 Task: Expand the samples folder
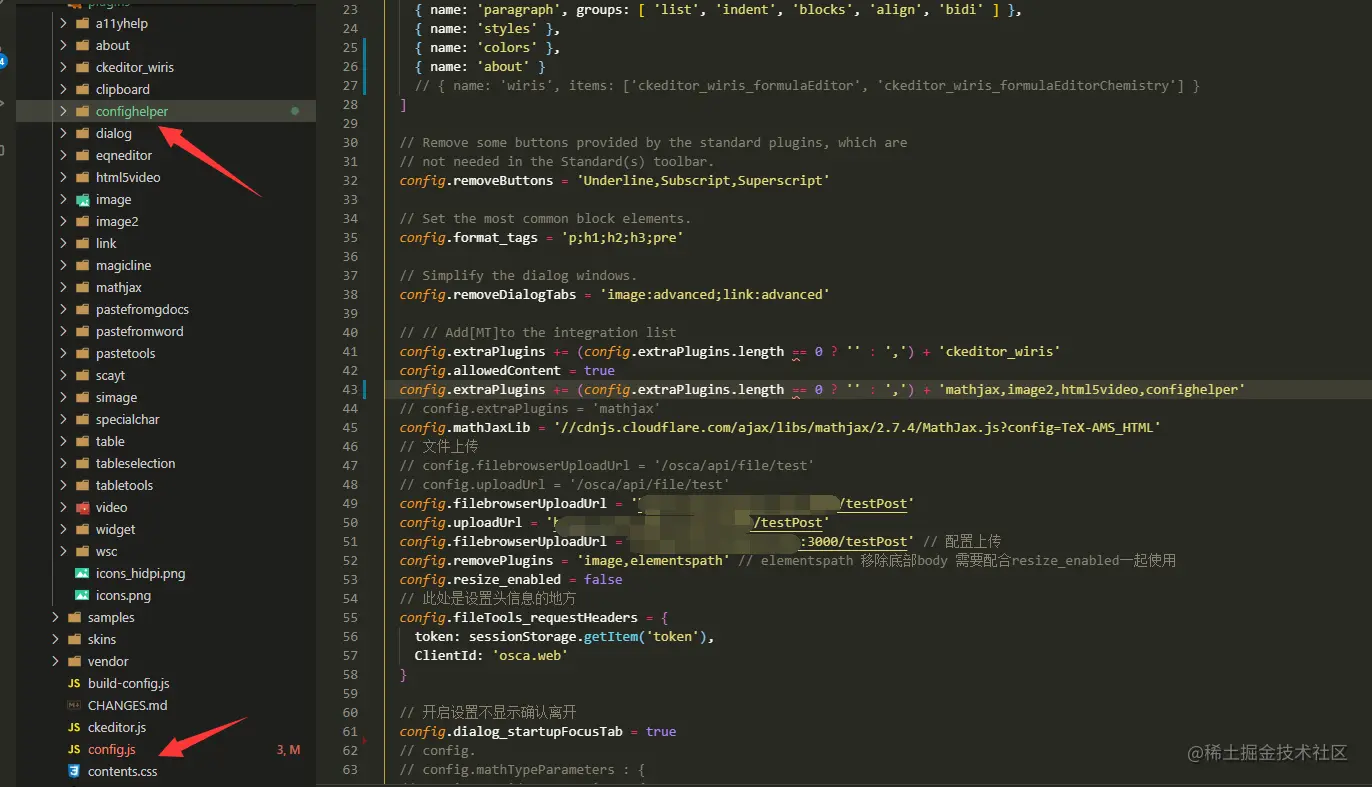57,617
